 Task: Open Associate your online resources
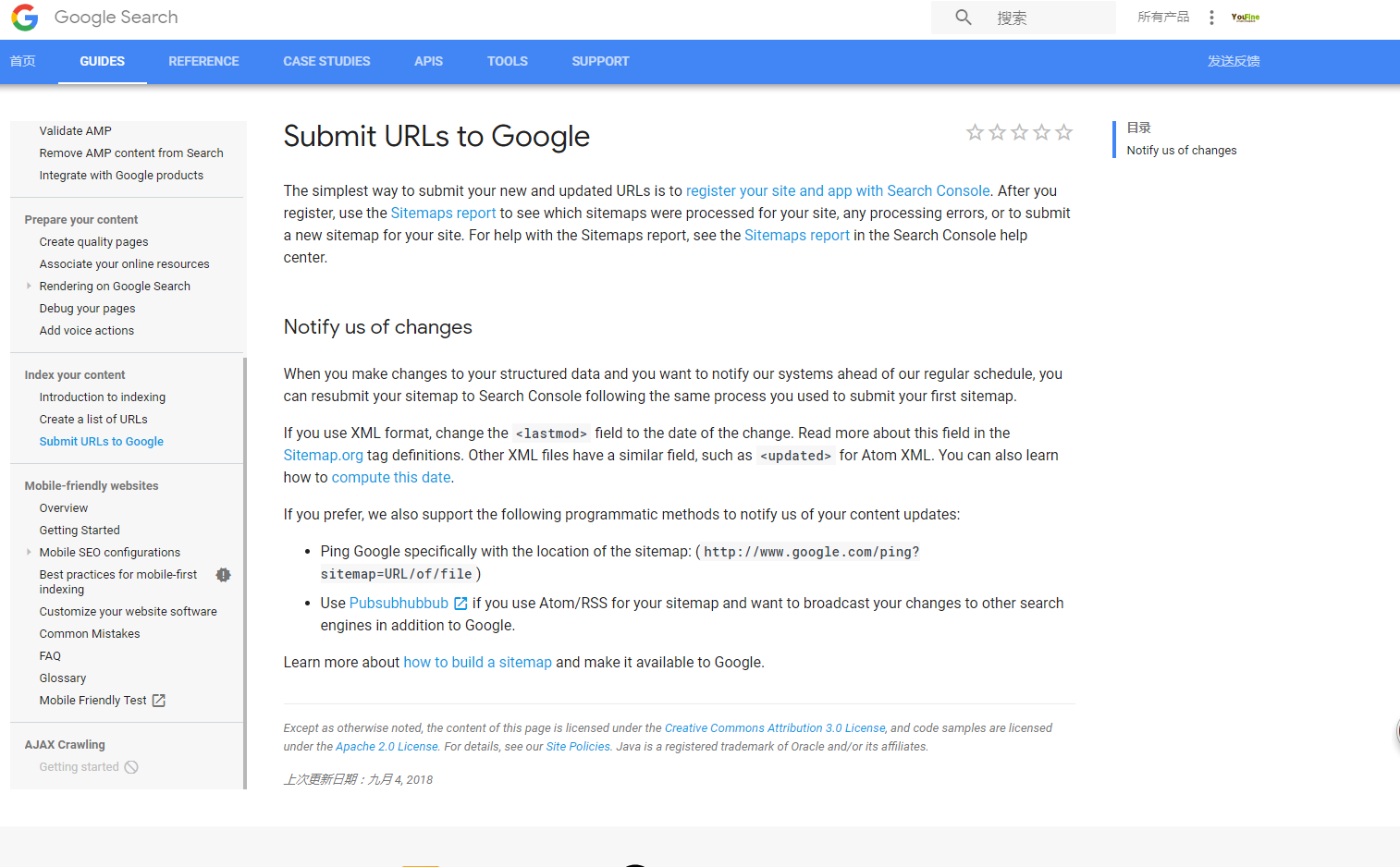[124, 264]
